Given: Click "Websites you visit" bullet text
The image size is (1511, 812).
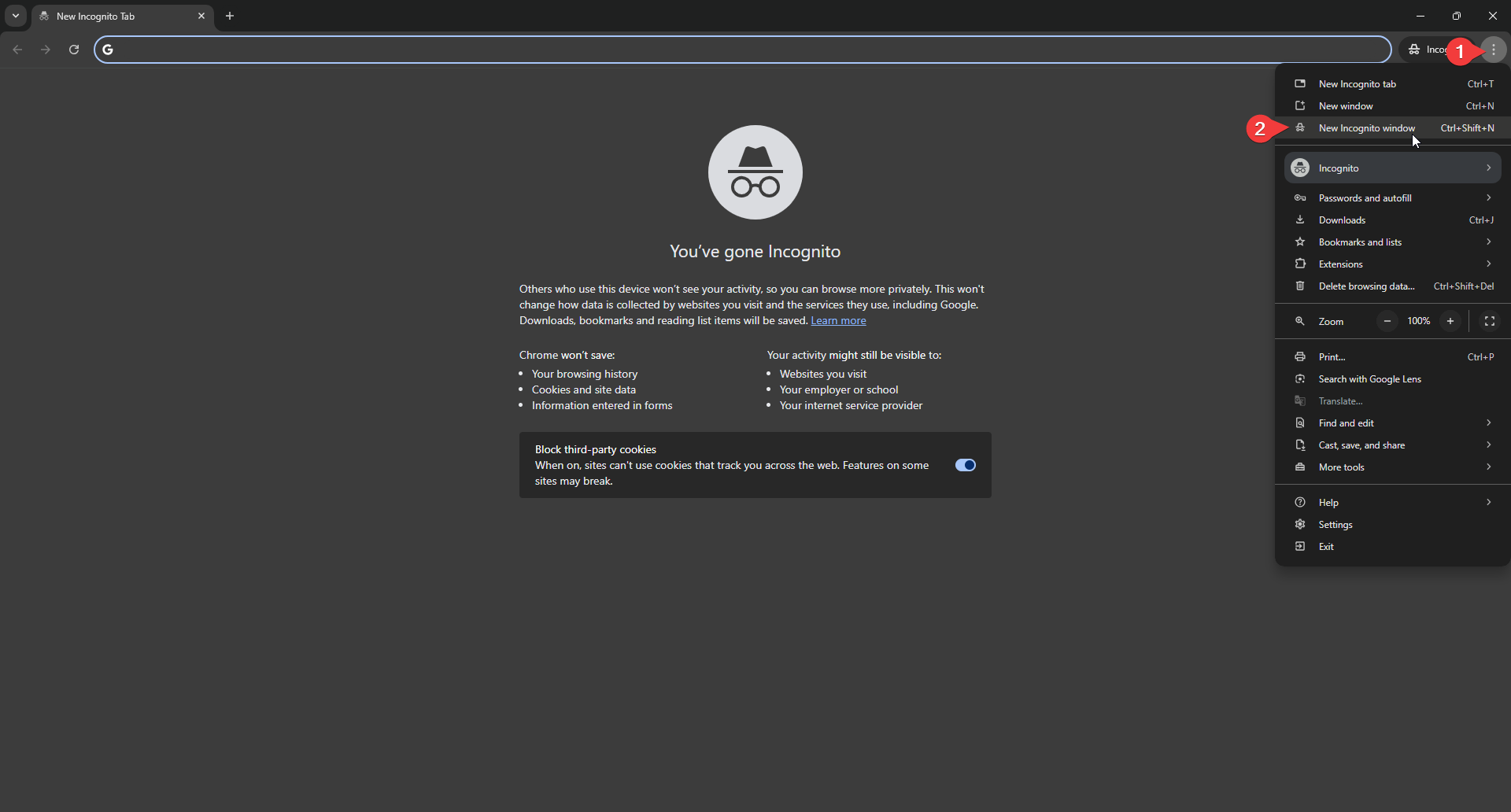Looking at the screenshot, I should (x=823, y=375).
